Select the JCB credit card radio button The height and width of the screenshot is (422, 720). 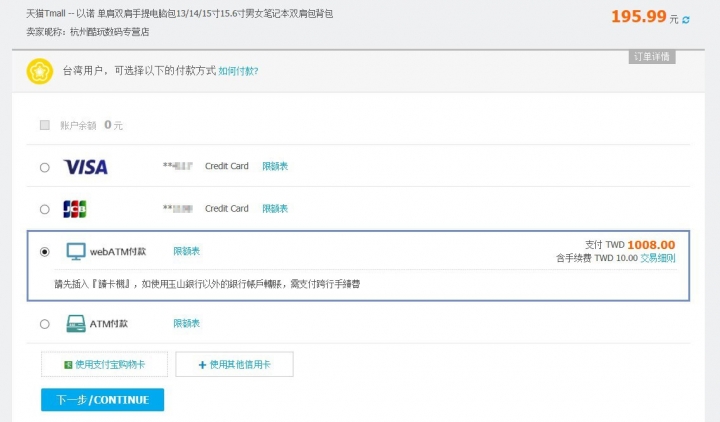(x=45, y=209)
